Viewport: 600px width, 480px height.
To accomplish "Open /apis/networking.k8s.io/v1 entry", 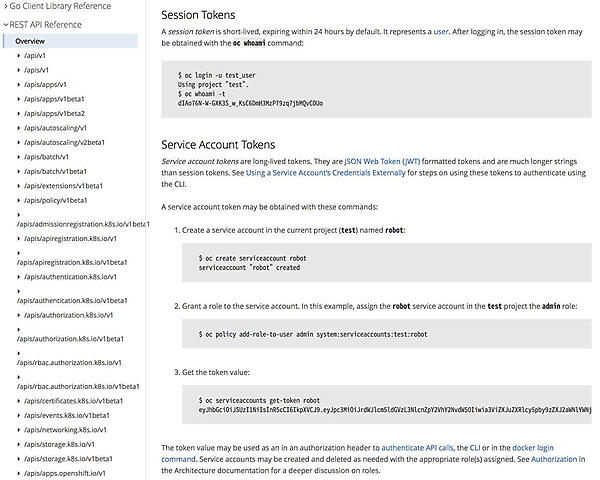I will (x=65, y=429).
